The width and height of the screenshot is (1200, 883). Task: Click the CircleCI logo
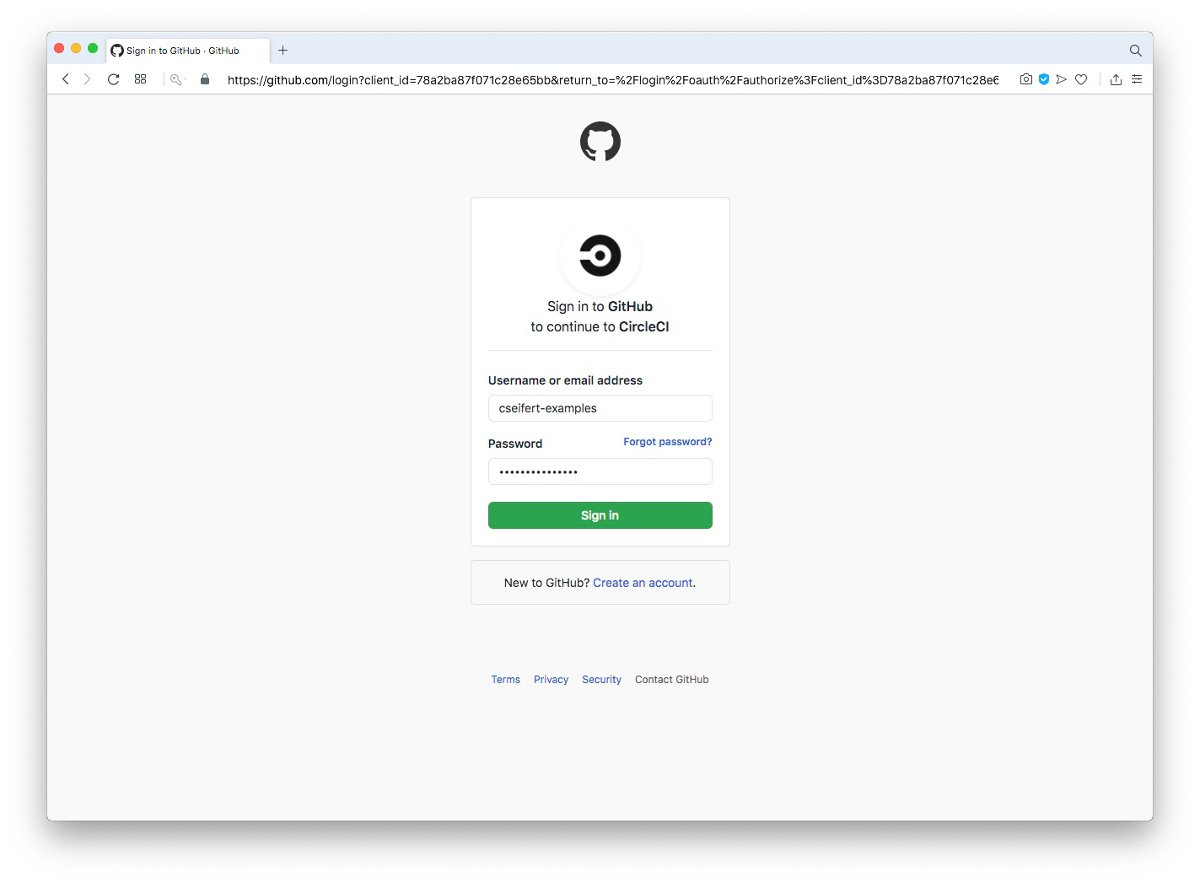tap(600, 255)
